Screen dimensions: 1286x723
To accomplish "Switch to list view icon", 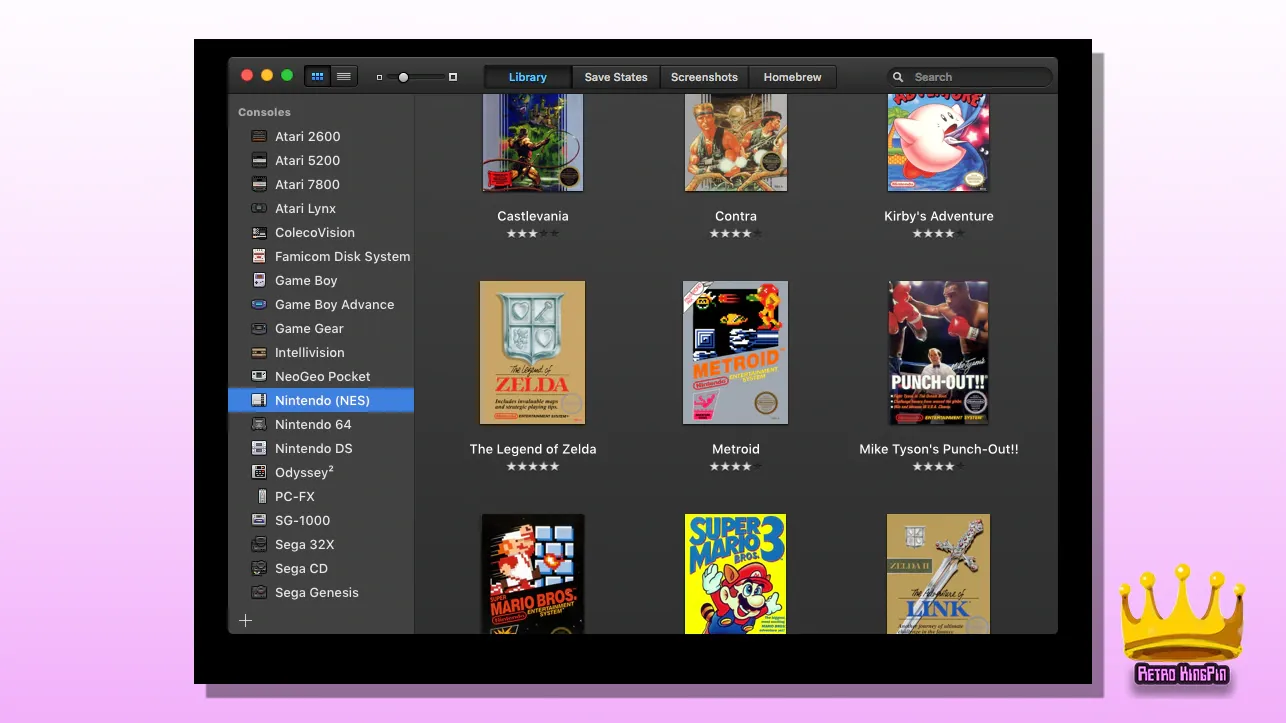I will point(344,76).
